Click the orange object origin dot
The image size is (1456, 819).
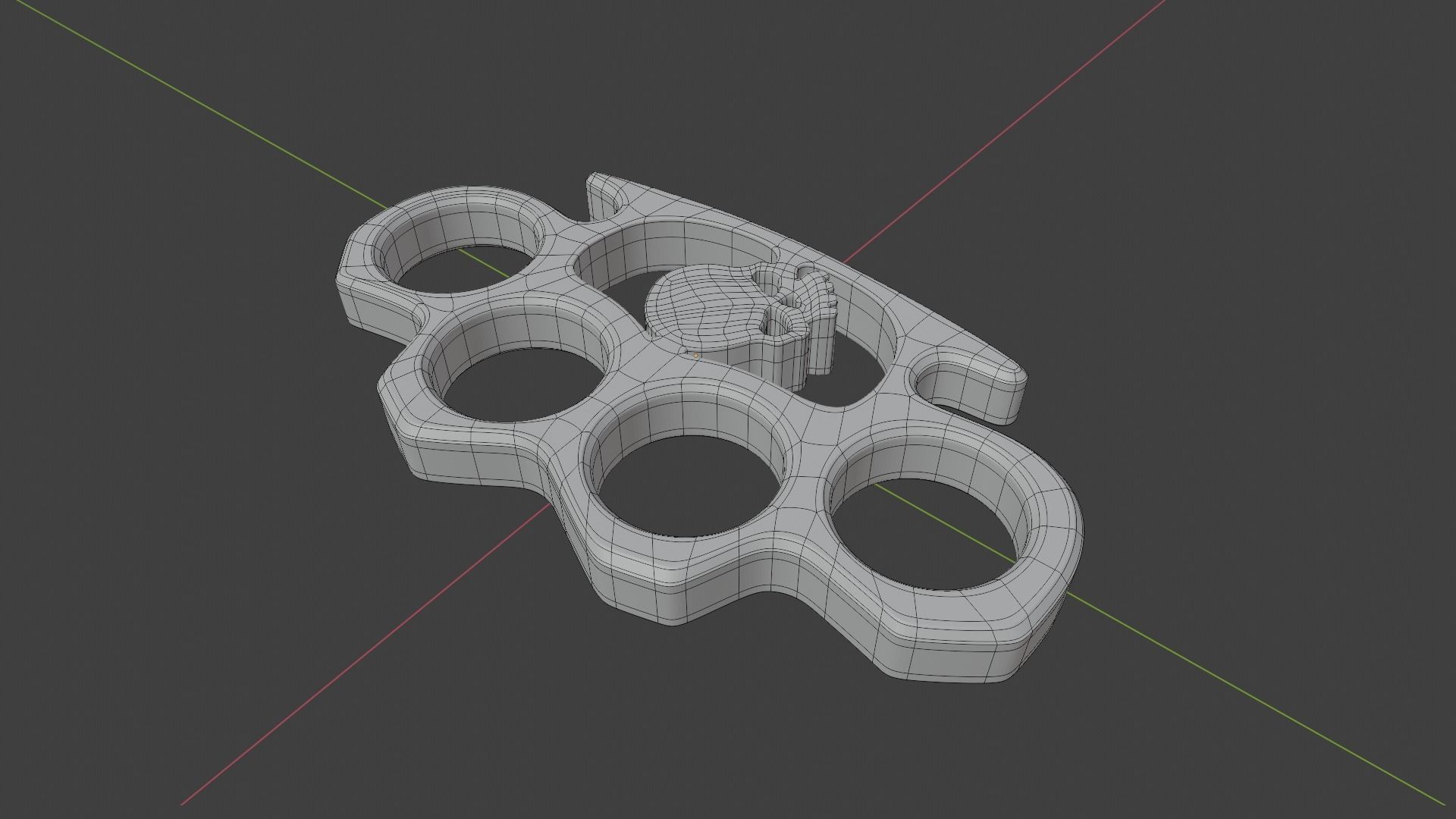(696, 355)
